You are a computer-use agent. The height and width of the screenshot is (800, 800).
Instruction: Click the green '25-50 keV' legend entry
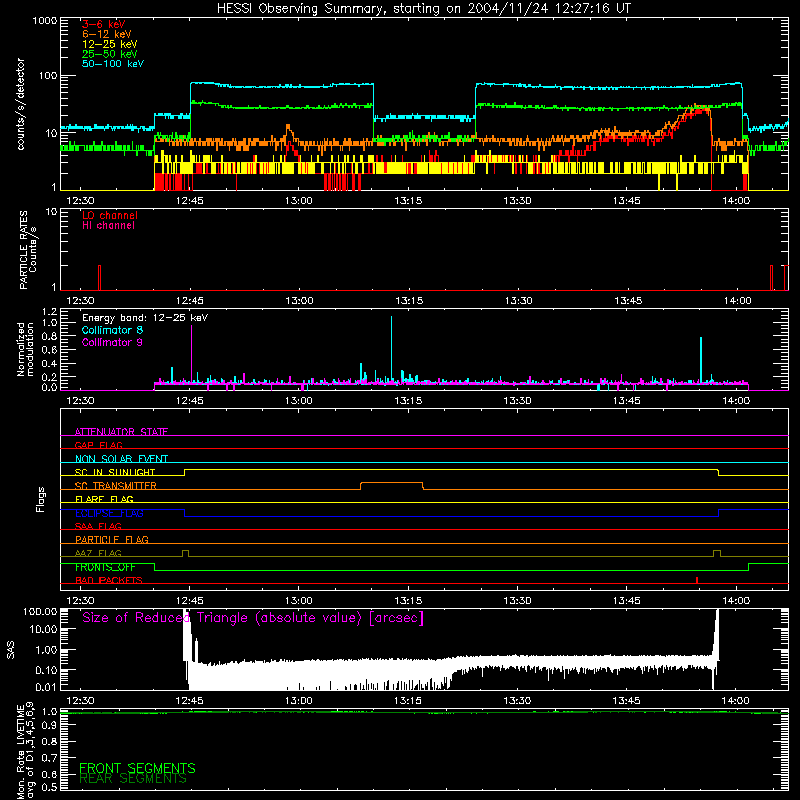point(110,54)
